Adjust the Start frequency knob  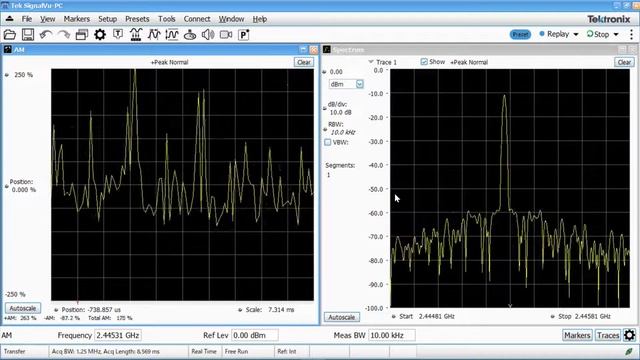tap(393, 316)
